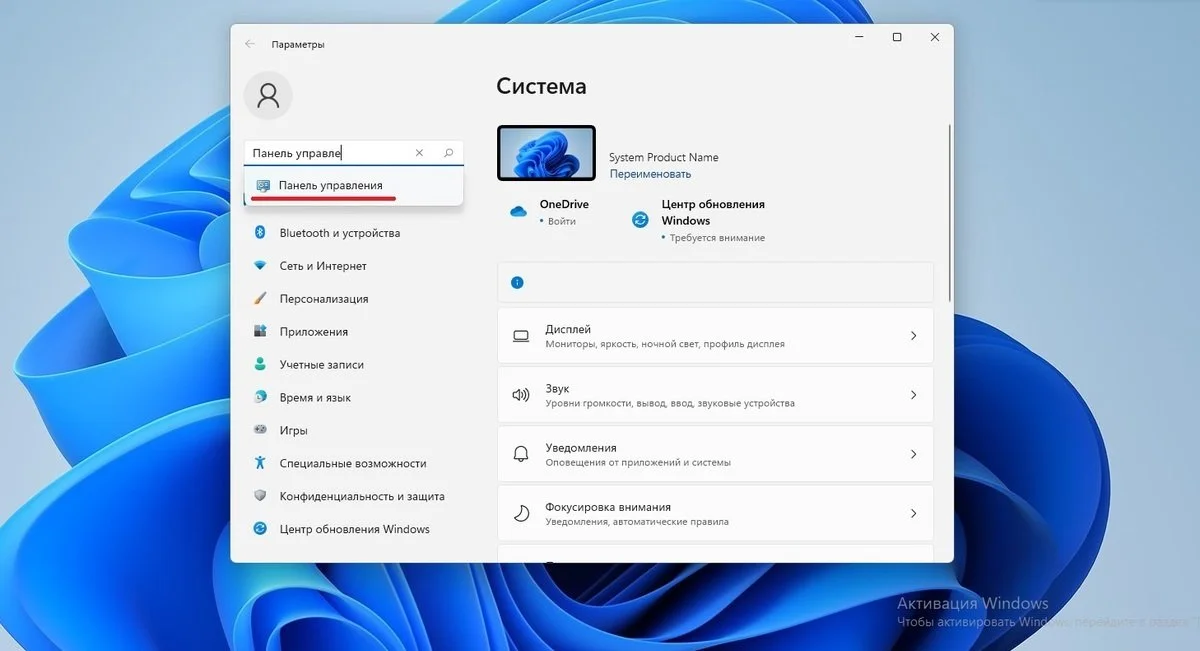The height and width of the screenshot is (651, 1200).
Task: Click the OneDrive cloud icon
Action: [518, 211]
